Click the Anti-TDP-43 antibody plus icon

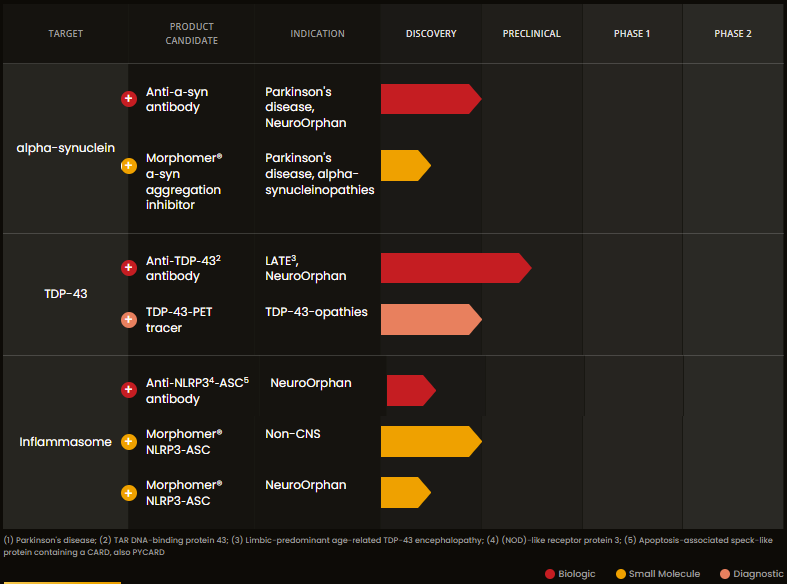[128, 268]
